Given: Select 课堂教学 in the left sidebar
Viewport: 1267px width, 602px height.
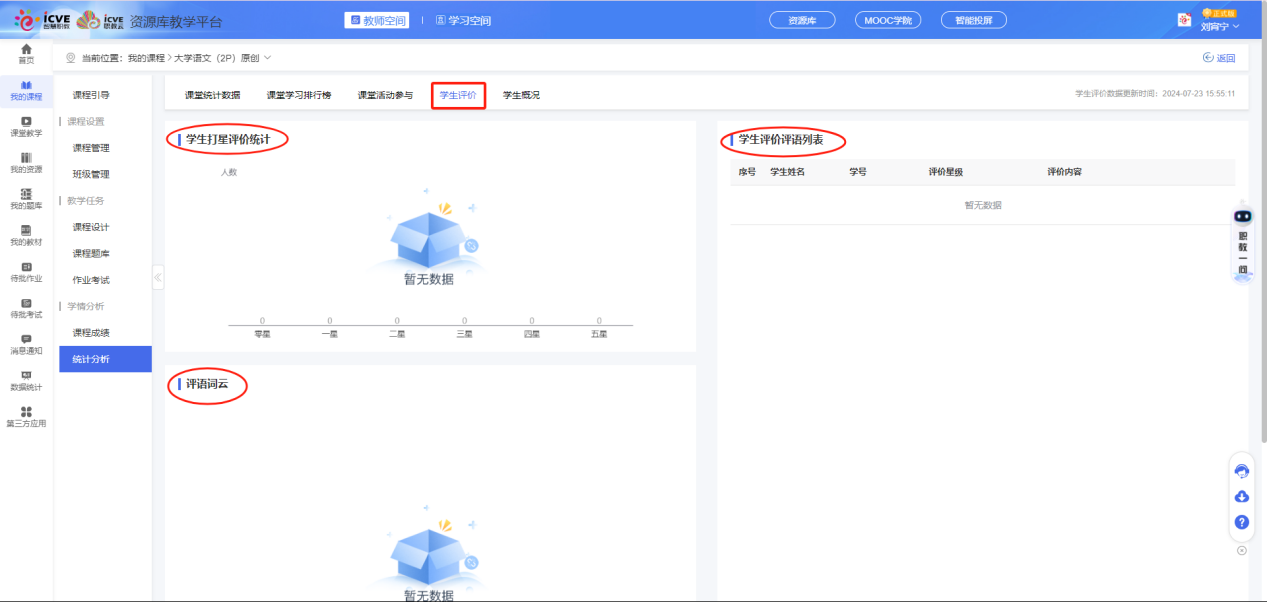Looking at the screenshot, I should (x=24, y=127).
